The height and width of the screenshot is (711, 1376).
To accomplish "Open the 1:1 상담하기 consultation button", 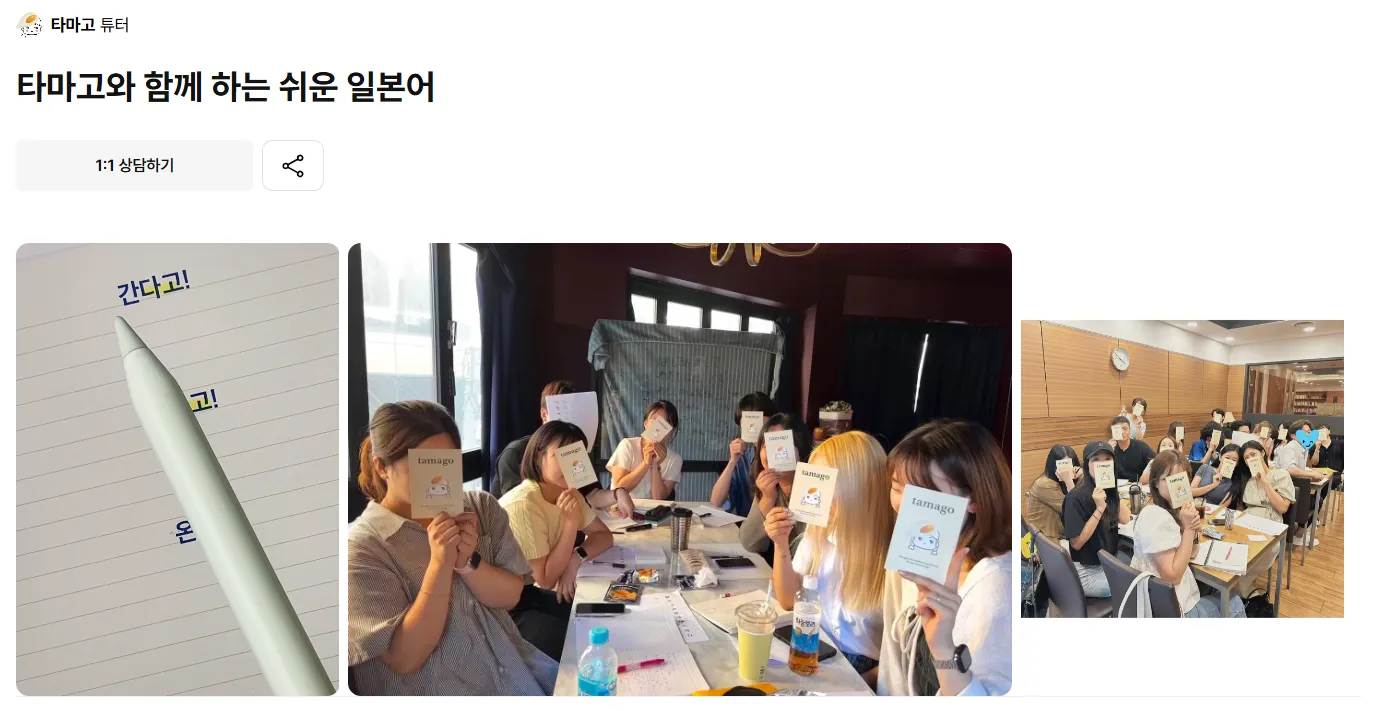I will click(134, 166).
